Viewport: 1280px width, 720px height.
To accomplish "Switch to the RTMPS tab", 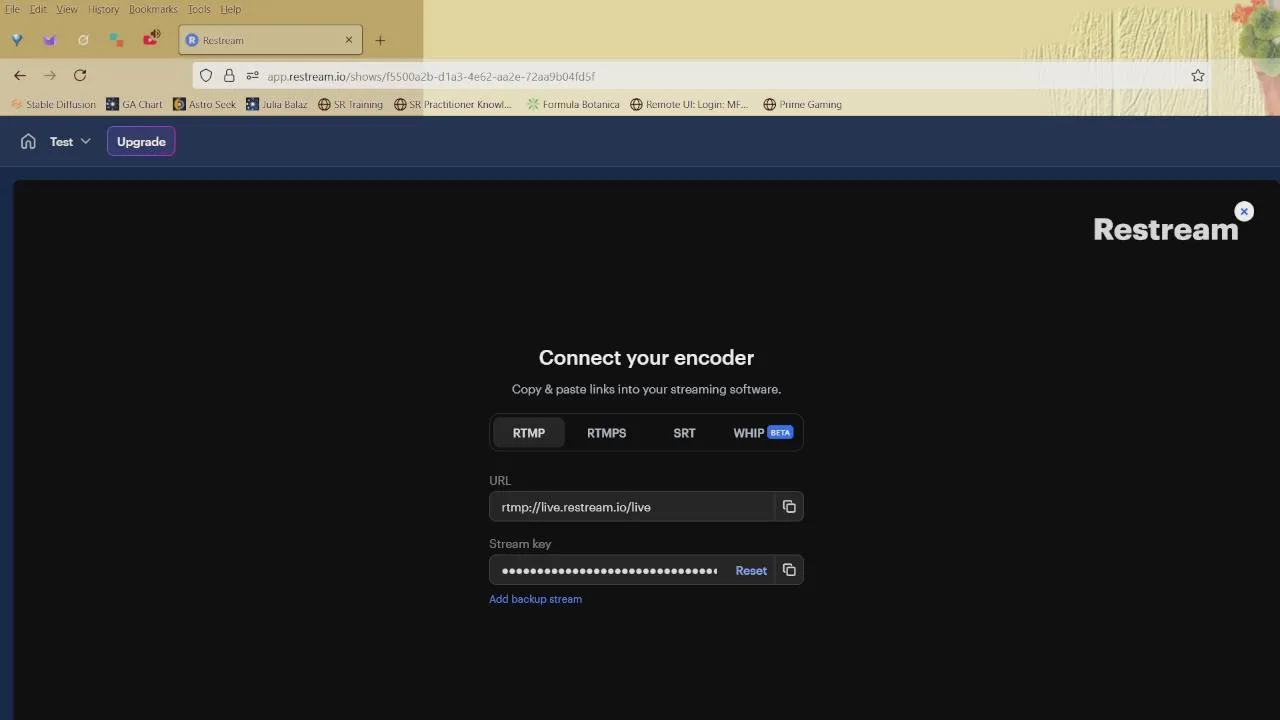I will [x=607, y=433].
